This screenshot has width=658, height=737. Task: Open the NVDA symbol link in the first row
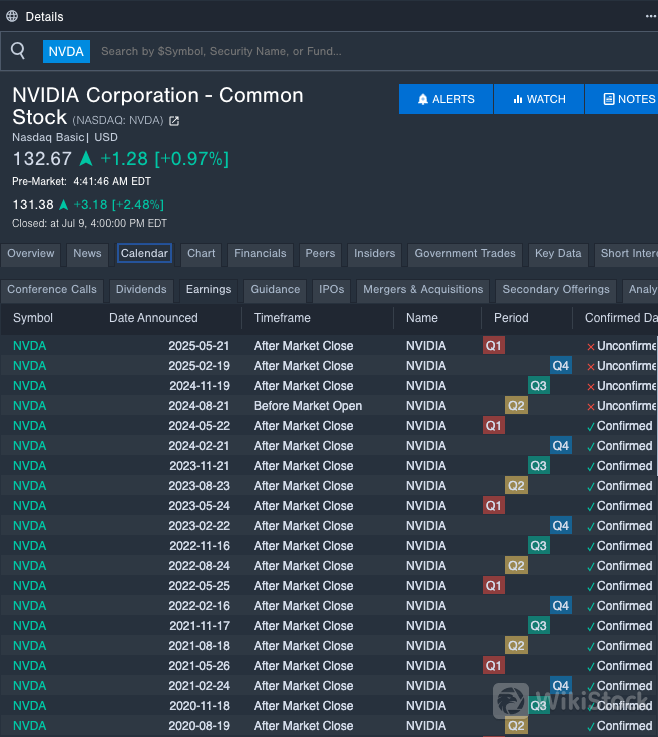point(29,346)
